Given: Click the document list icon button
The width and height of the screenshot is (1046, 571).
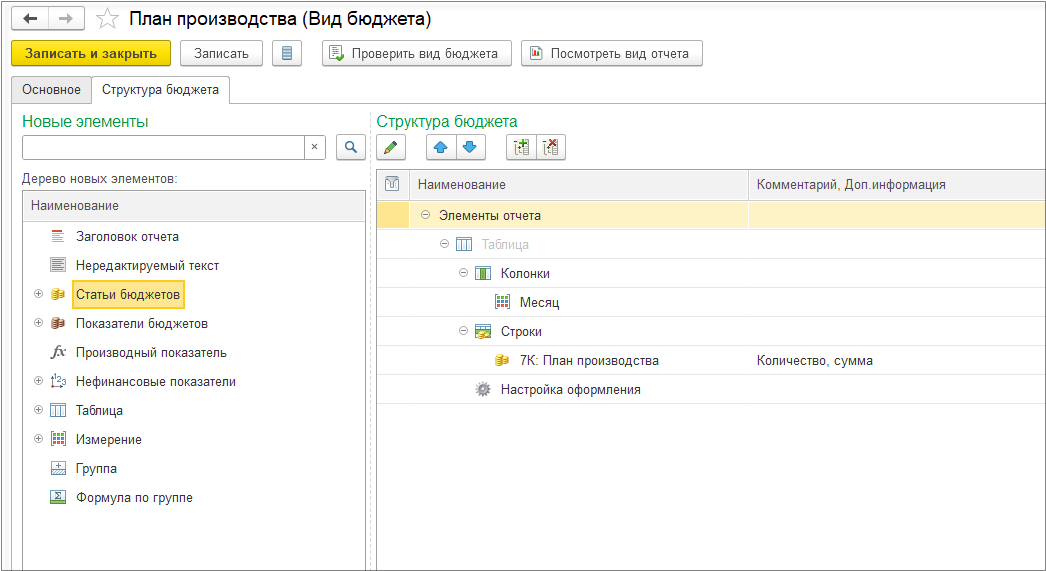Looking at the screenshot, I should click(287, 53).
